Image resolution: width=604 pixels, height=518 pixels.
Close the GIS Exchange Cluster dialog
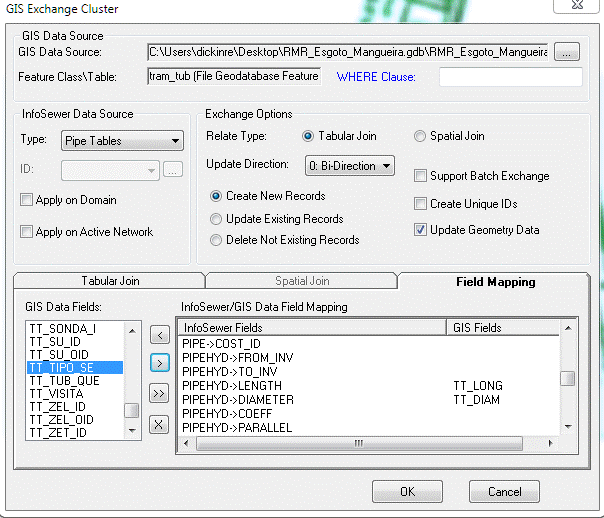[x=577, y=5]
